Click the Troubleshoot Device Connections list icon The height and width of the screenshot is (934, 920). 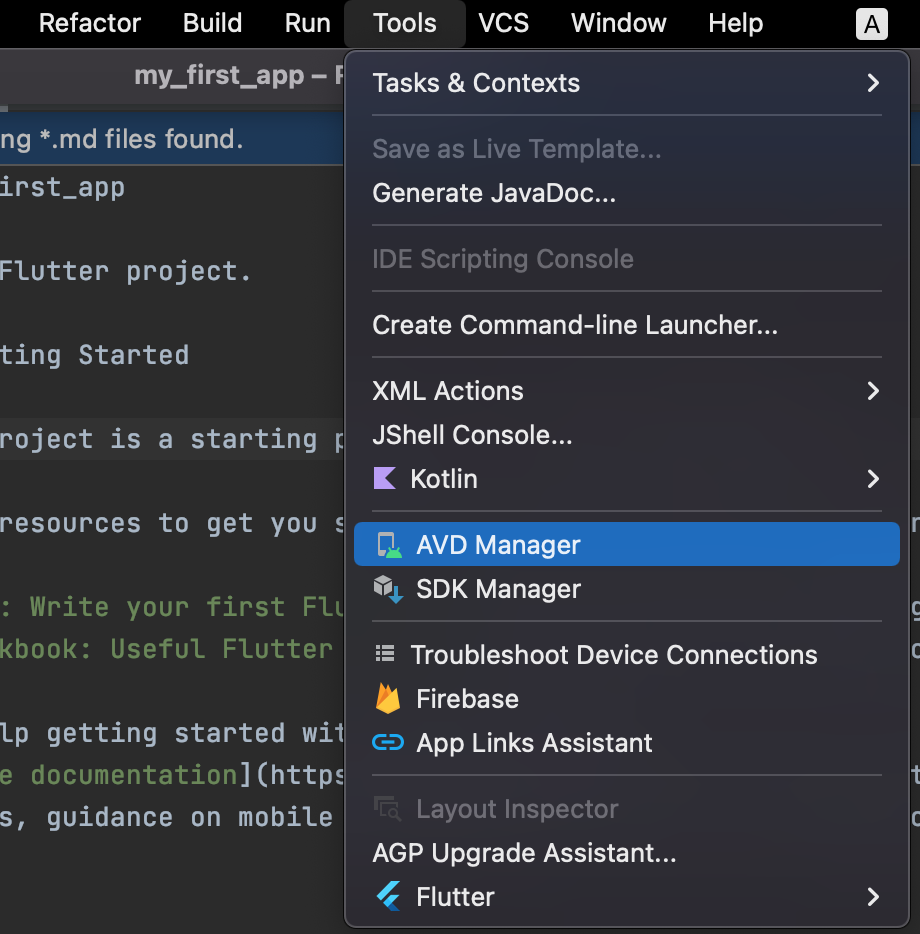[x=385, y=654]
